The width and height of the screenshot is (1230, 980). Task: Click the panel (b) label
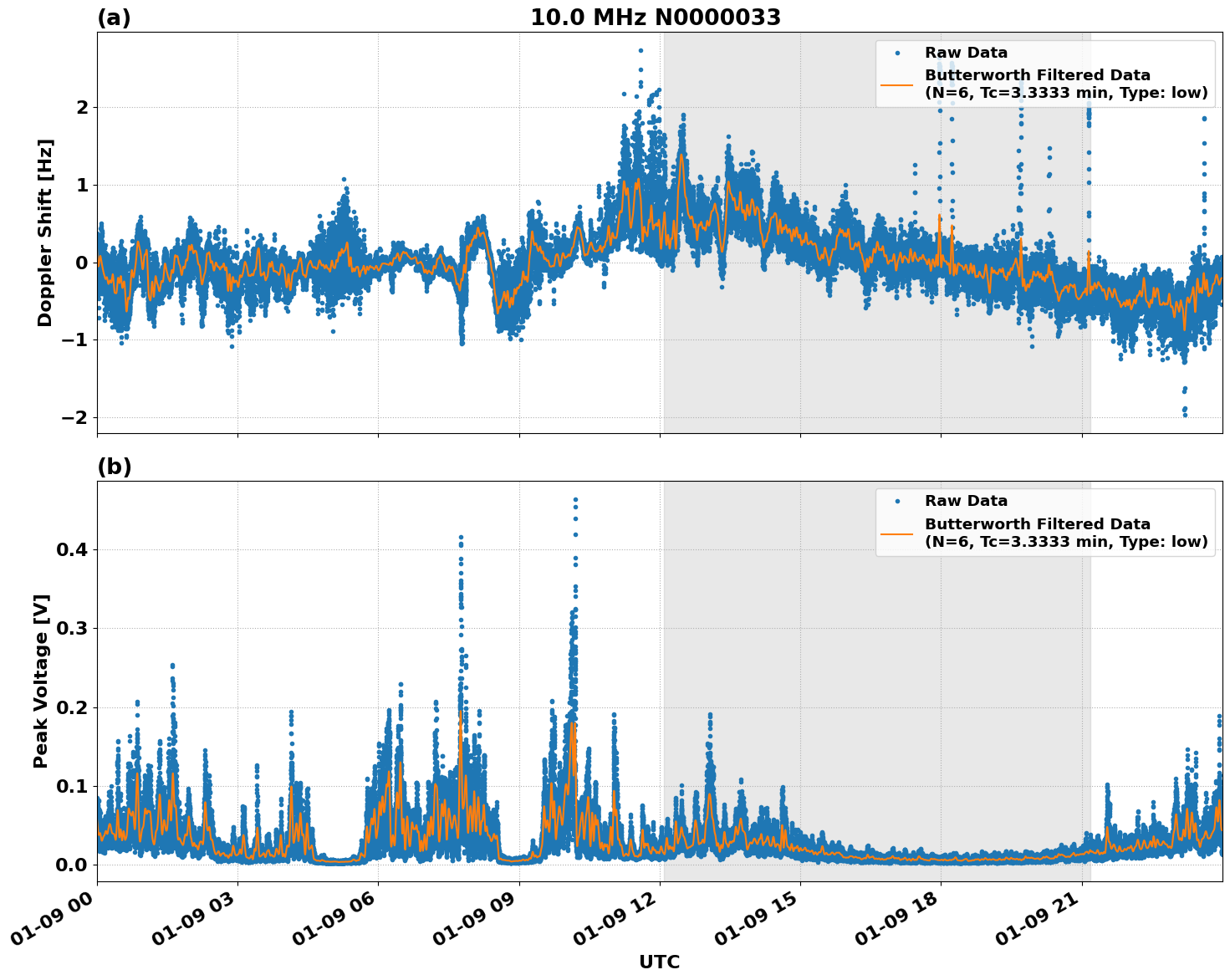pos(115,466)
